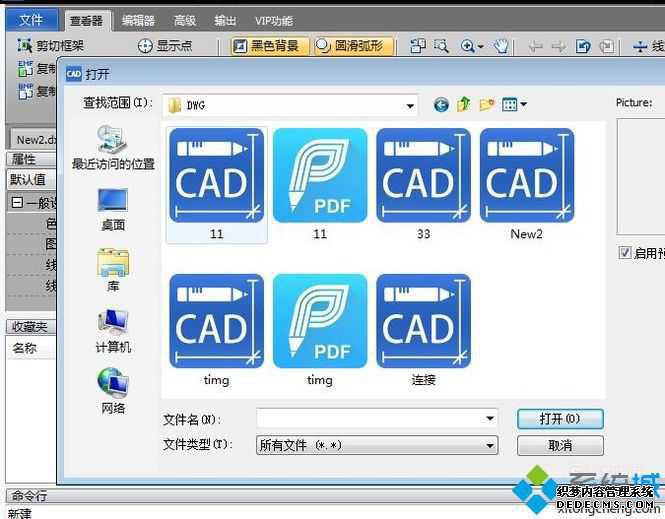Open the 输出 tab

click(225, 20)
